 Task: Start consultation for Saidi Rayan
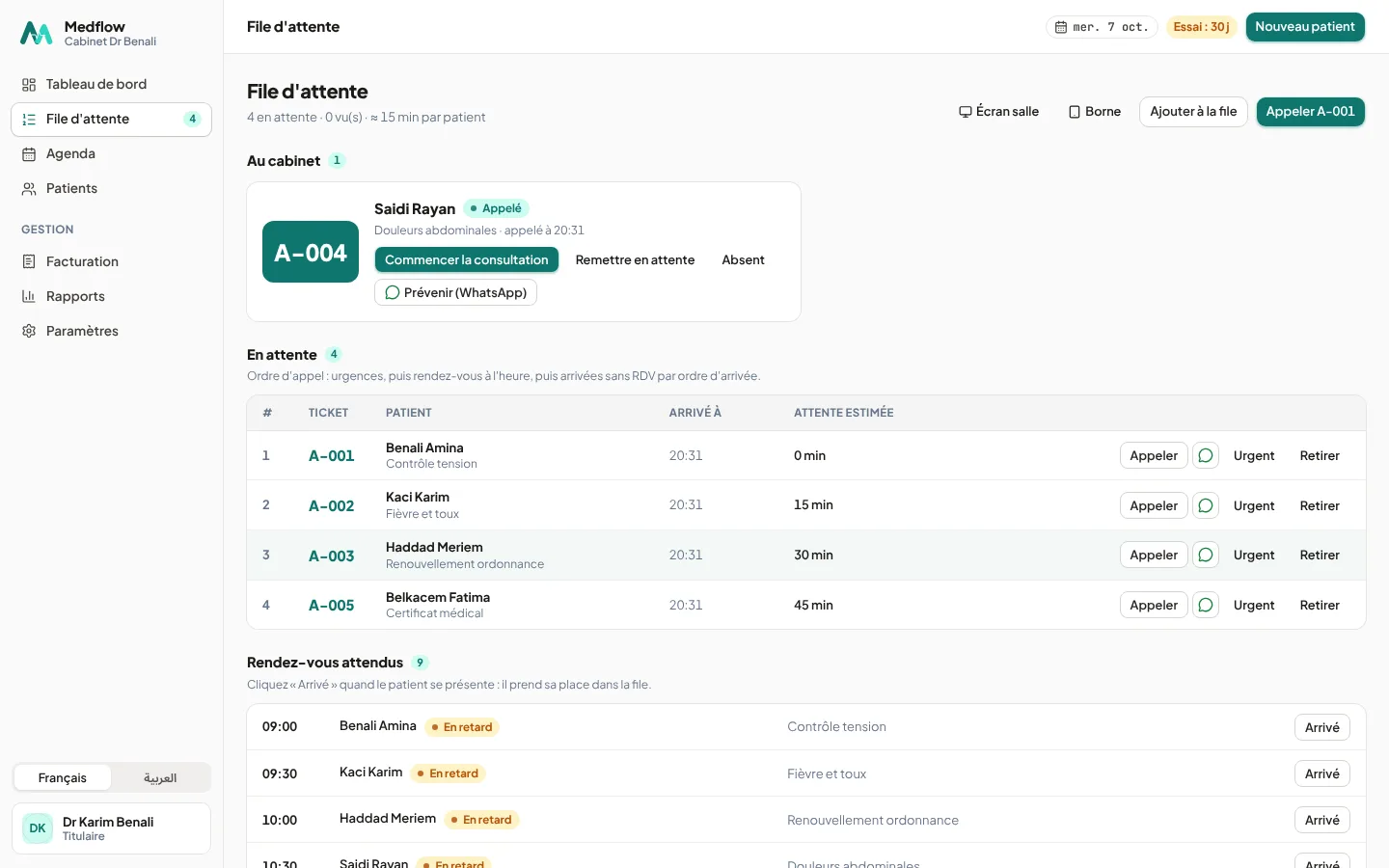click(467, 259)
